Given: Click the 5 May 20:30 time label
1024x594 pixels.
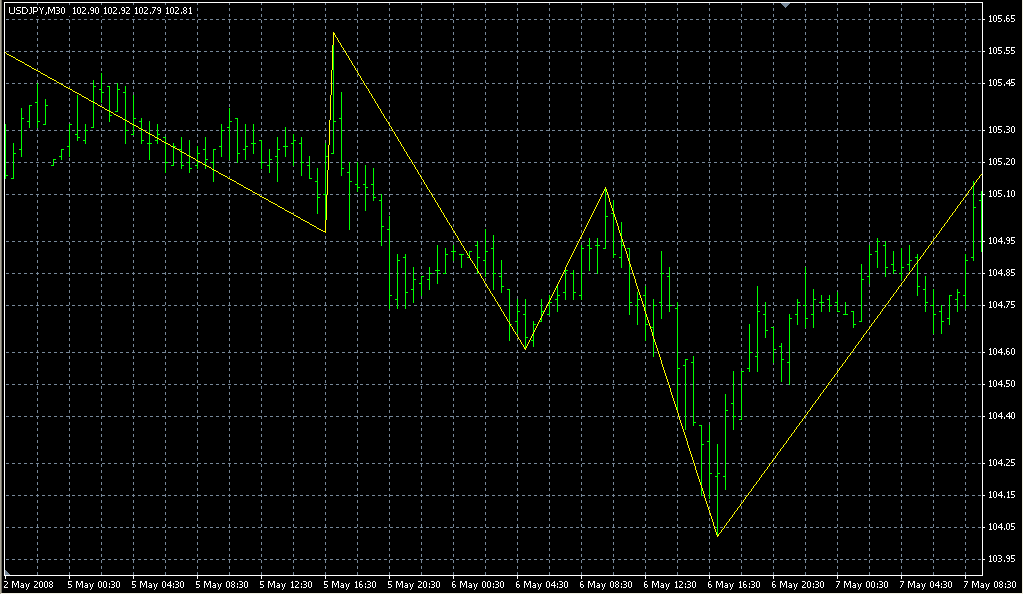Looking at the screenshot, I should [414, 585].
